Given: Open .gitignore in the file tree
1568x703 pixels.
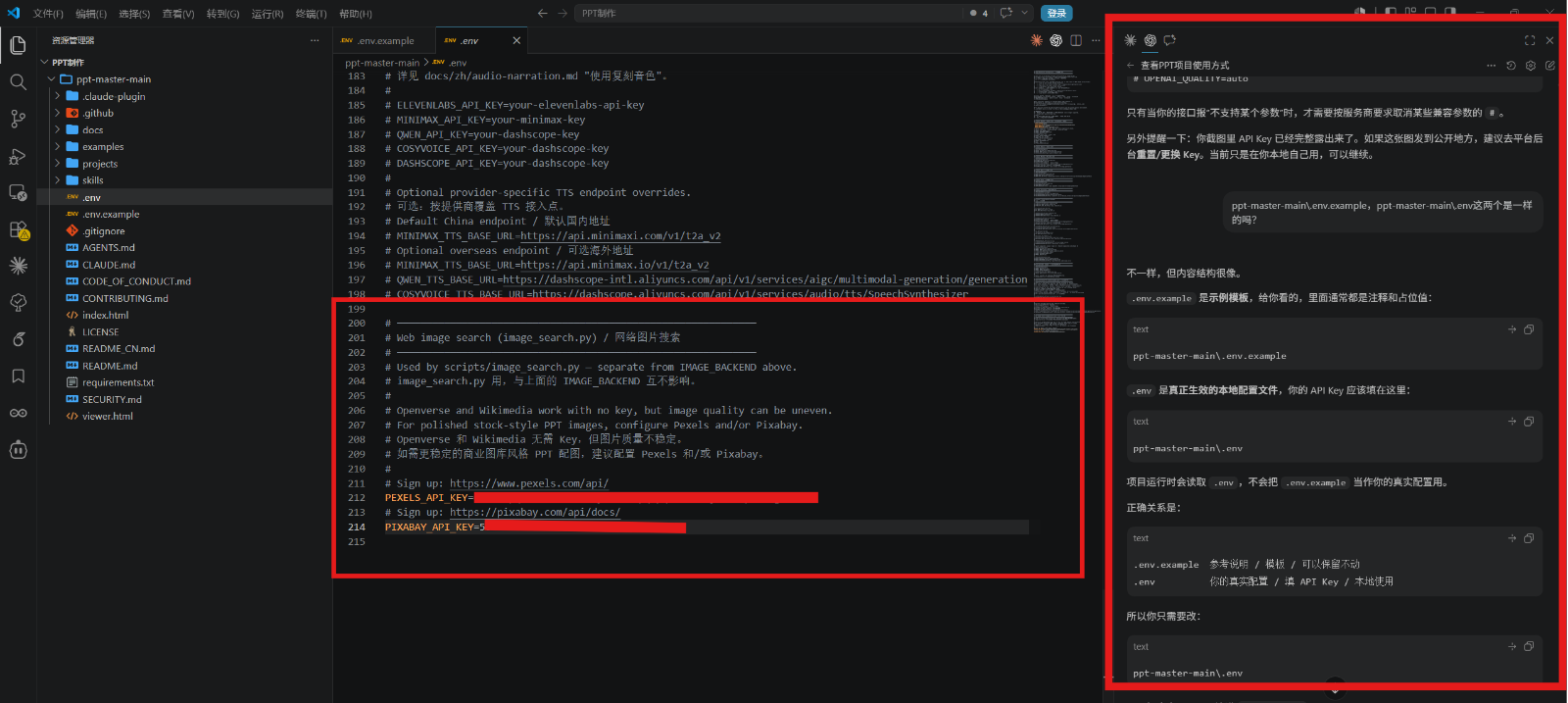Looking at the screenshot, I should pos(104,231).
